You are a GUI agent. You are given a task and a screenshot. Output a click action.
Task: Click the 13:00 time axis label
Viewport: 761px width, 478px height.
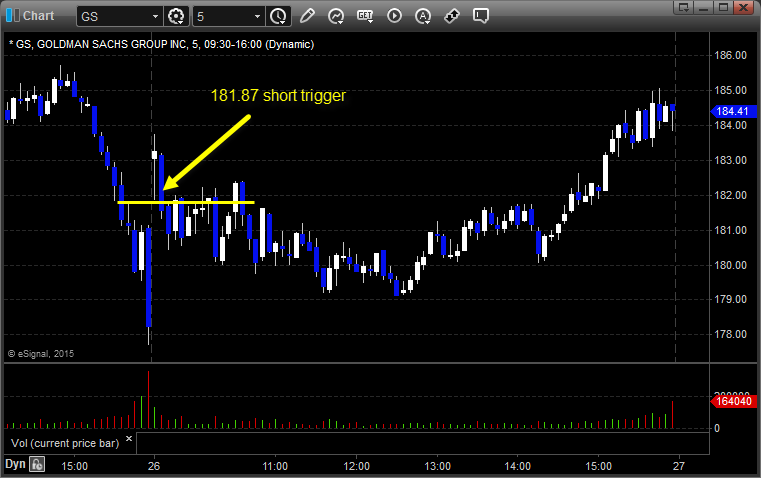pos(437,466)
